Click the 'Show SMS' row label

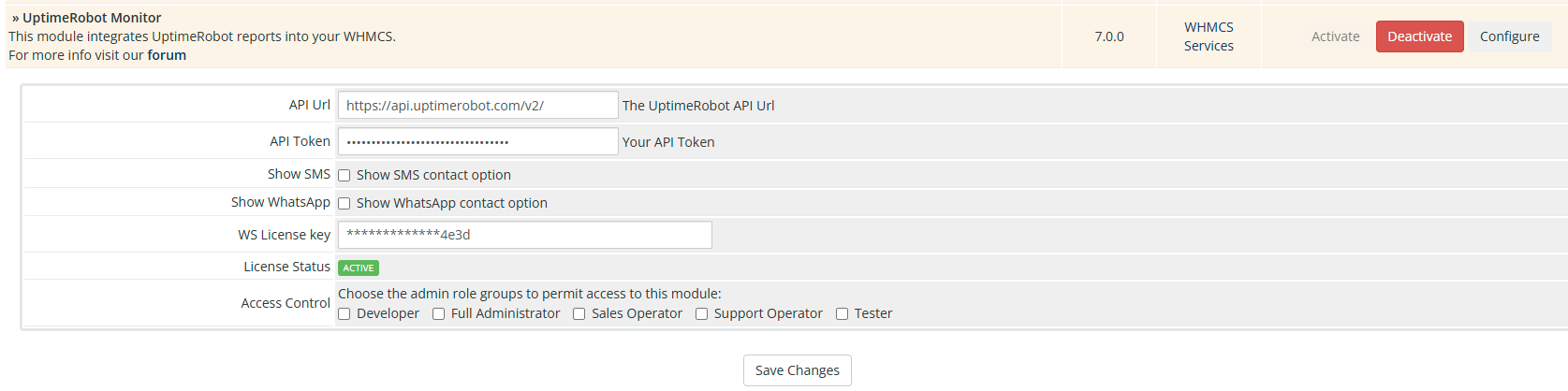click(299, 174)
